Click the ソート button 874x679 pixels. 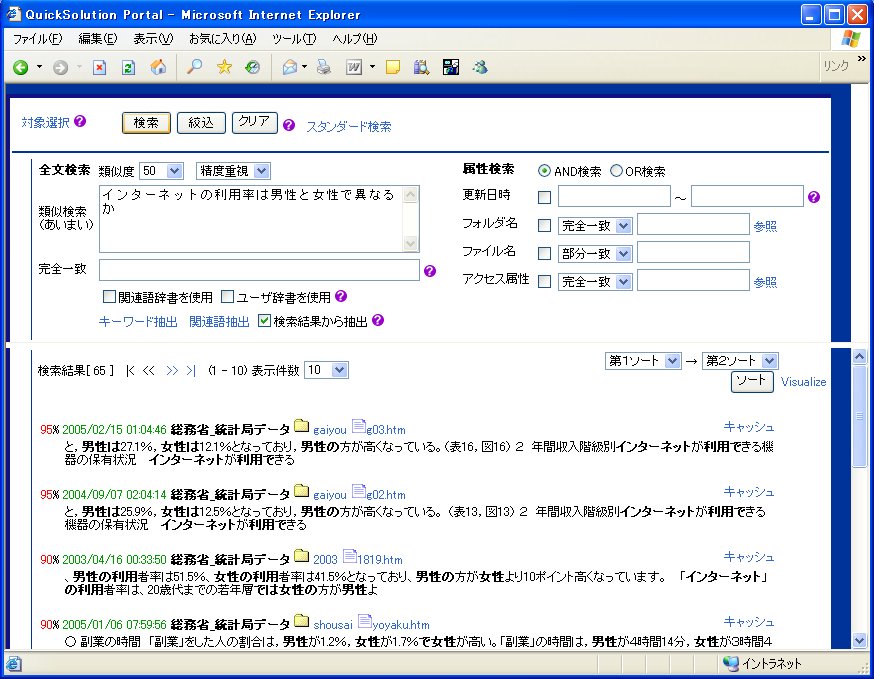pyautogui.click(x=752, y=381)
